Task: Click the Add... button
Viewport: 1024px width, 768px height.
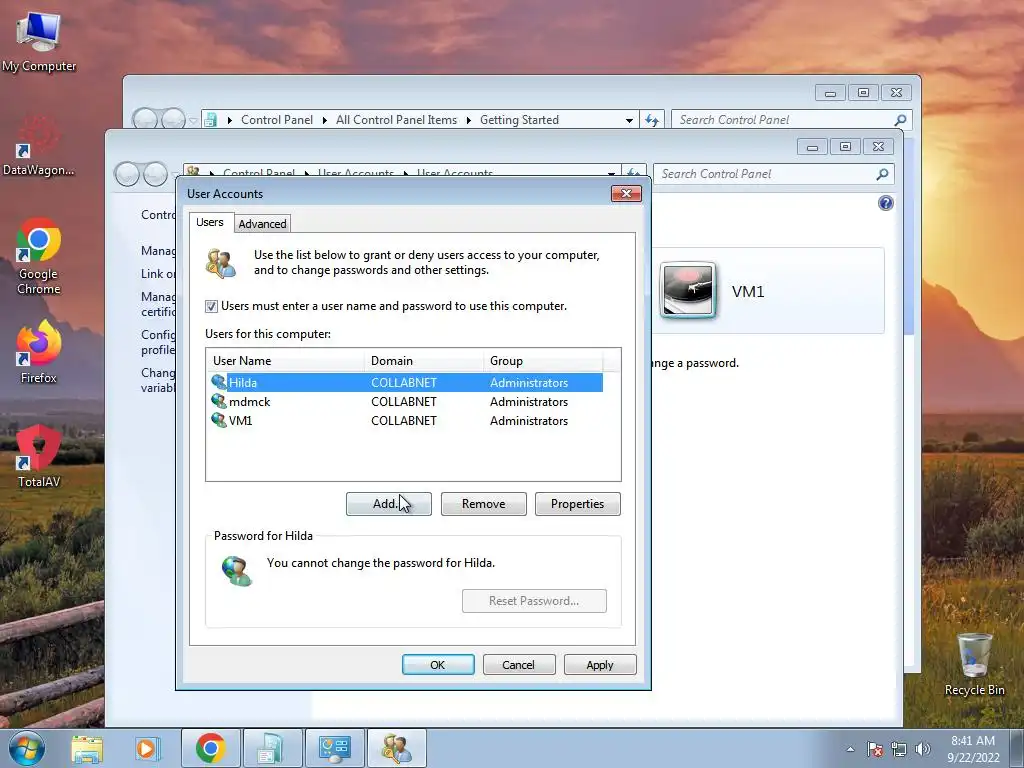Action: click(x=389, y=504)
